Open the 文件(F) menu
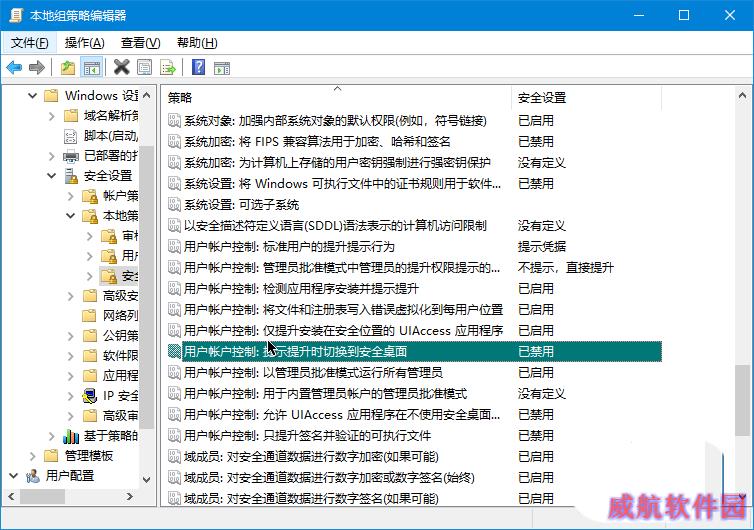 click(29, 43)
